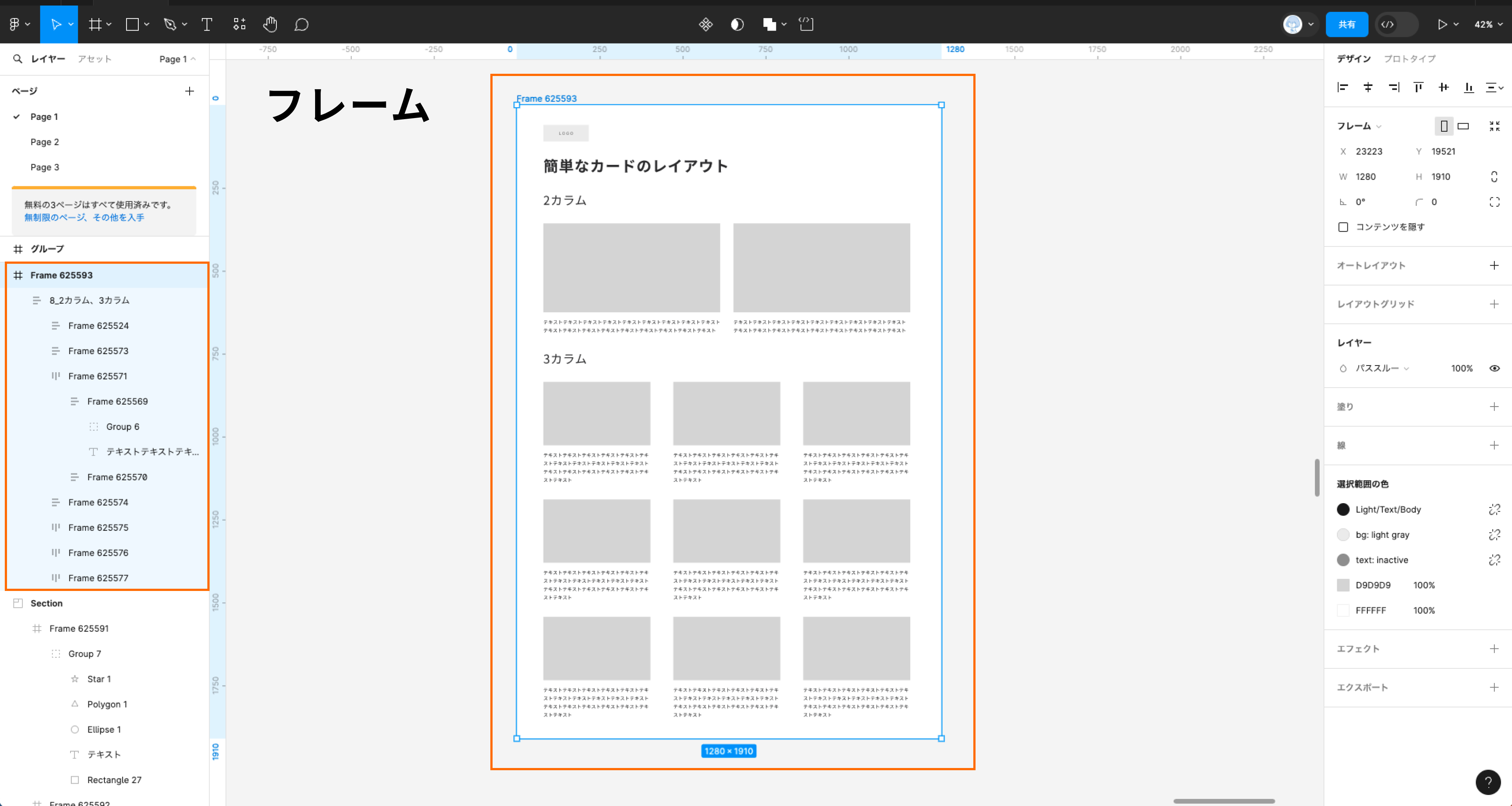
Task: Toggle the Dev Mode switch
Action: click(x=1397, y=24)
